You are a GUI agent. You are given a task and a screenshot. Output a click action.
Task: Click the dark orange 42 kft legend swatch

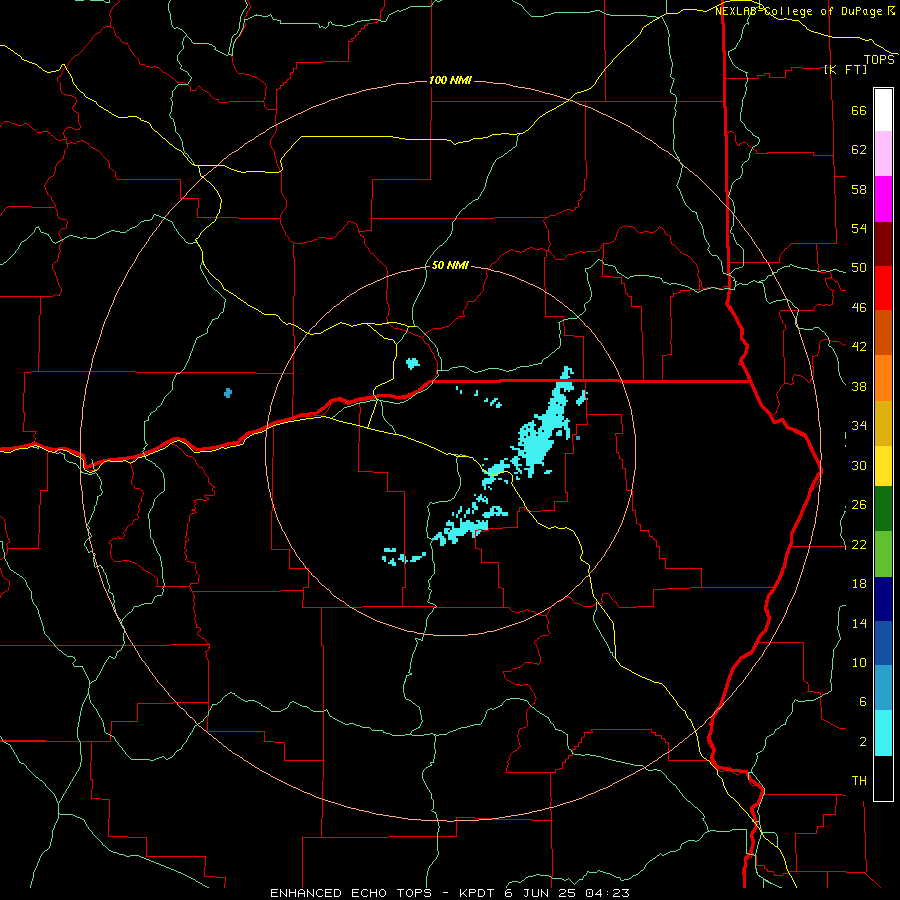click(x=883, y=333)
